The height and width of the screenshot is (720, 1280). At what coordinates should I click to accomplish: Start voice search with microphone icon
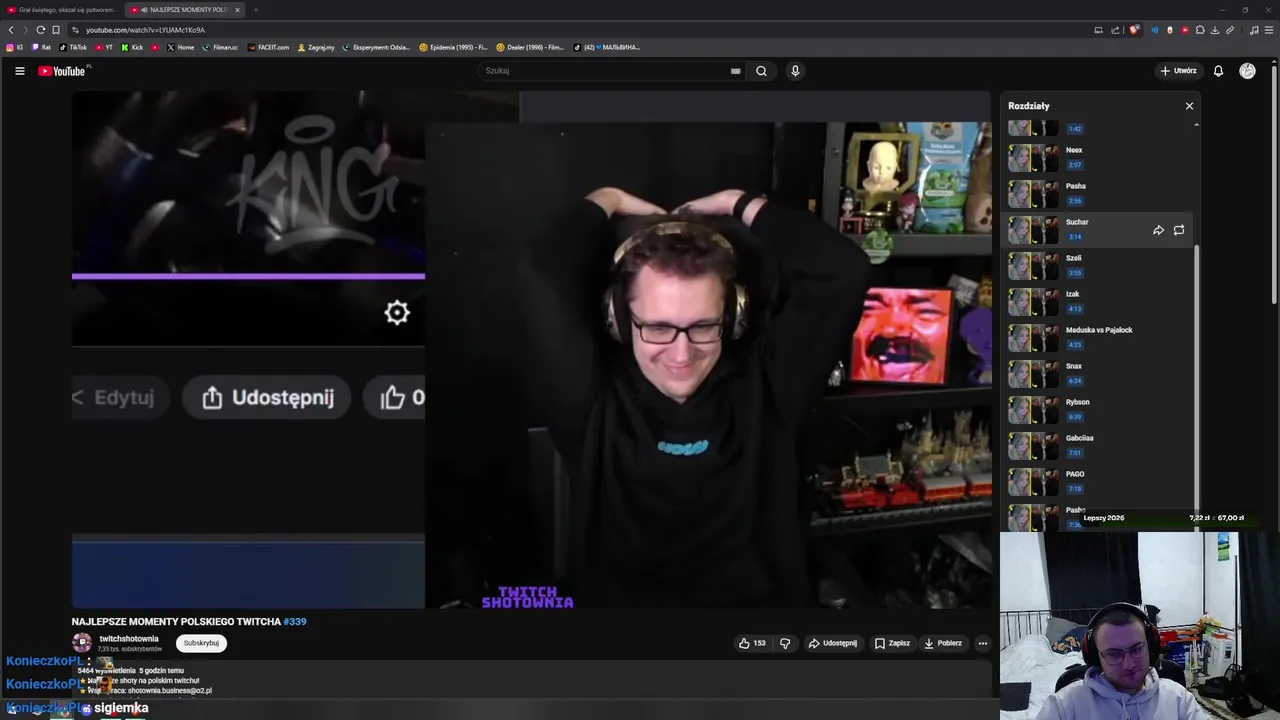click(x=795, y=71)
